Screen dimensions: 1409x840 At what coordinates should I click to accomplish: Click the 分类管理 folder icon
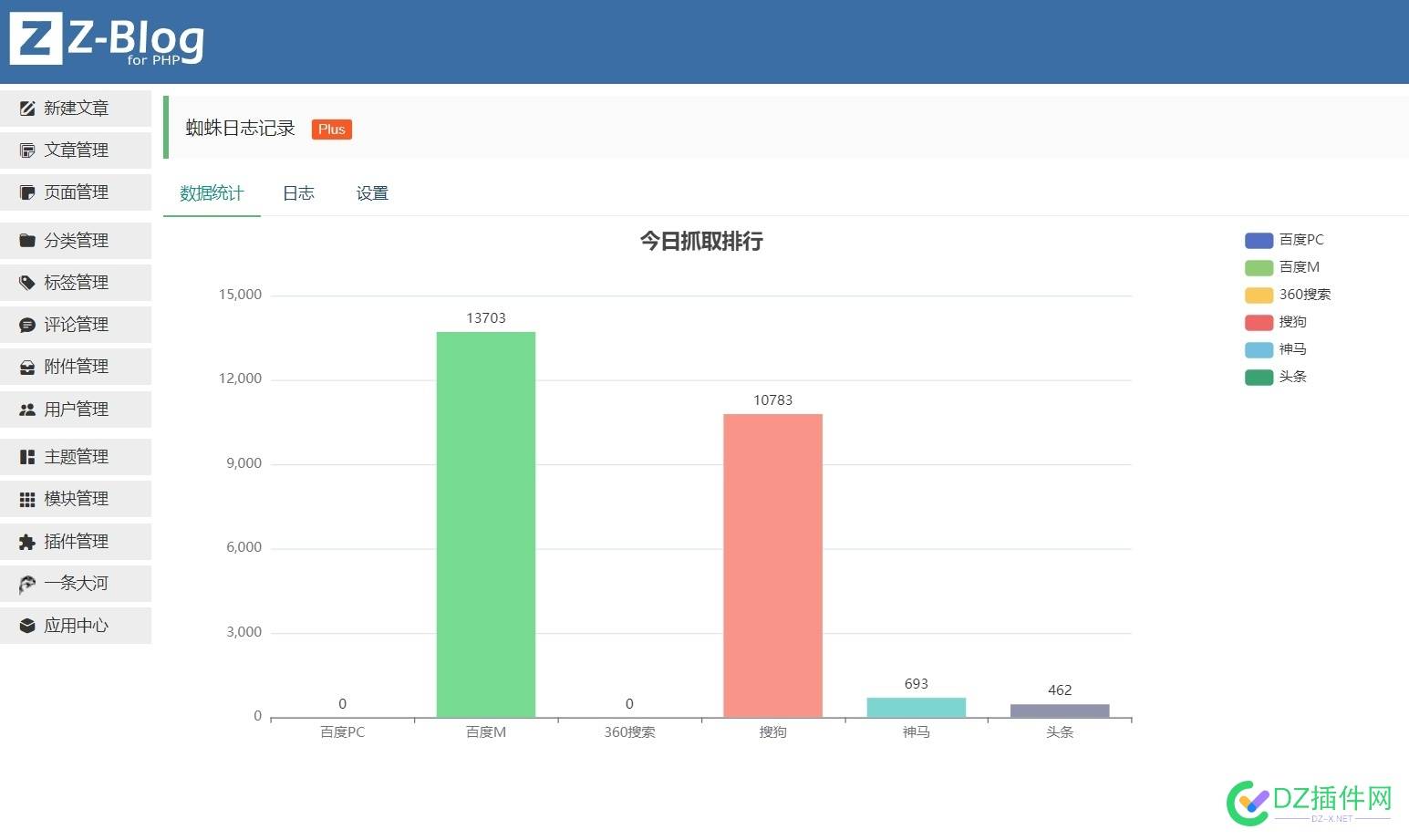click(27, 241)
